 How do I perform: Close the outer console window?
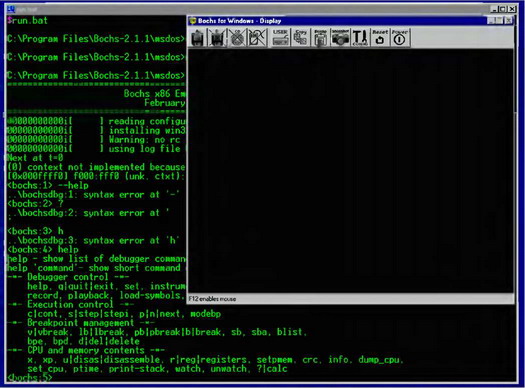click(x=512, y=9)
